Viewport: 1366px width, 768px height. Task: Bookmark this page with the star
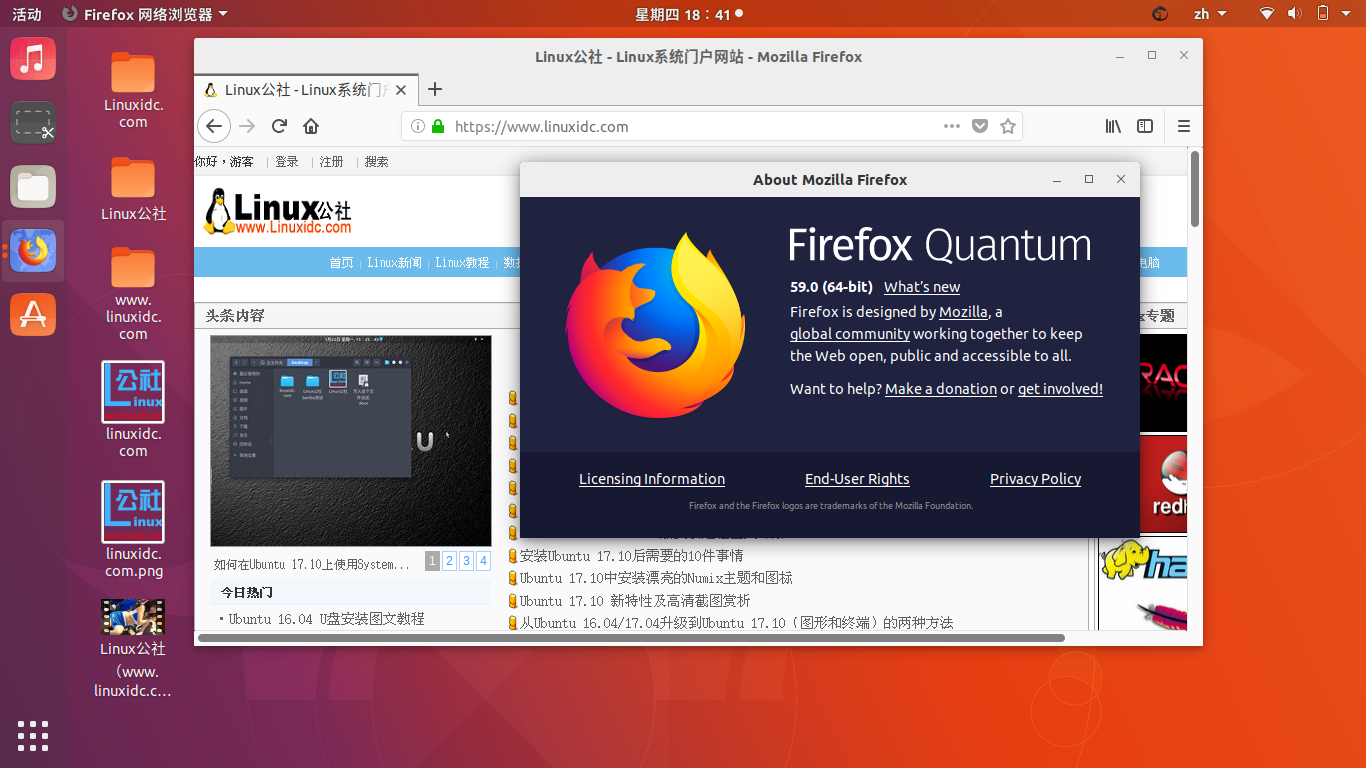[1008, 126]
